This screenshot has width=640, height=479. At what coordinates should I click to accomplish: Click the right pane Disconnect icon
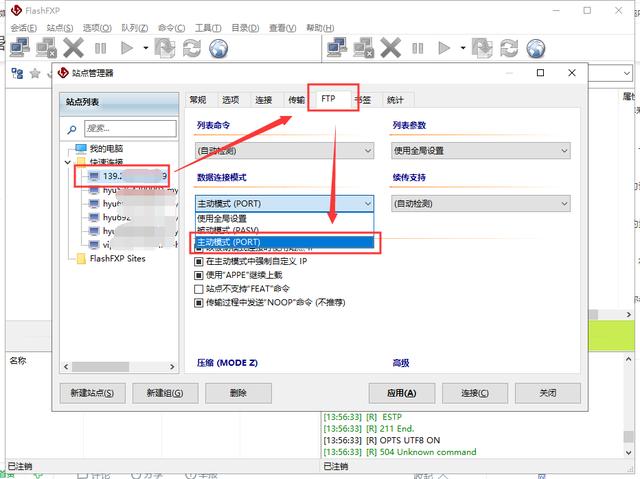(363, 48)
